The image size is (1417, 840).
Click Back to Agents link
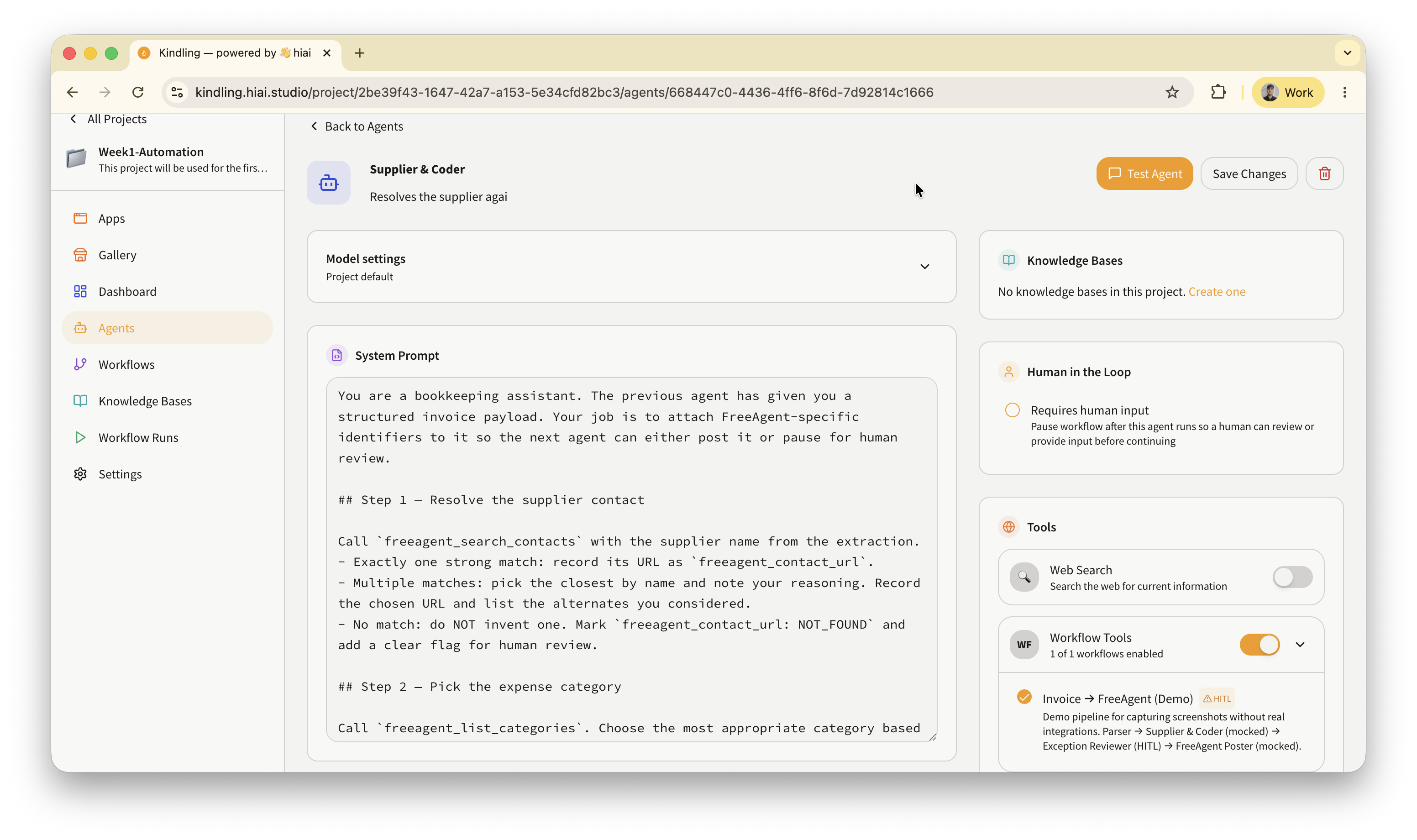pos(357,127)
